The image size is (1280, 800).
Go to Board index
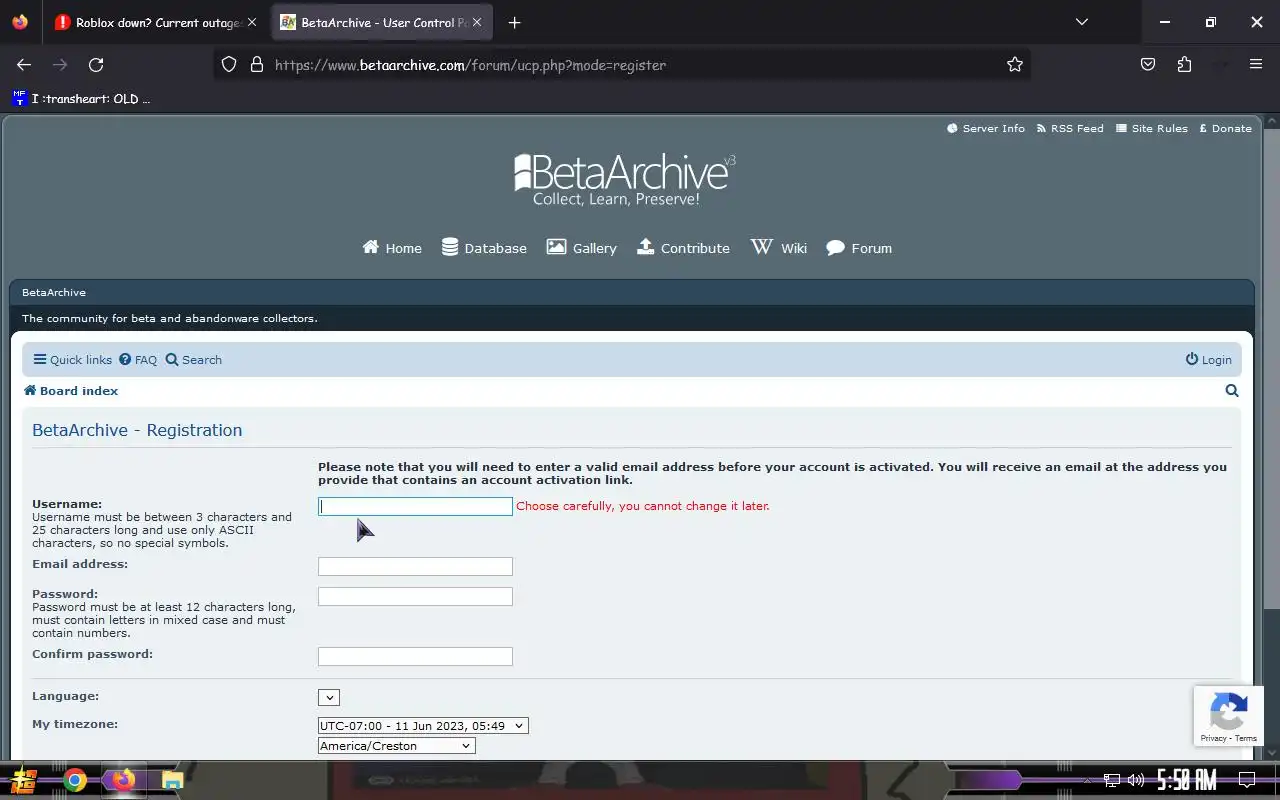[71, 391]
